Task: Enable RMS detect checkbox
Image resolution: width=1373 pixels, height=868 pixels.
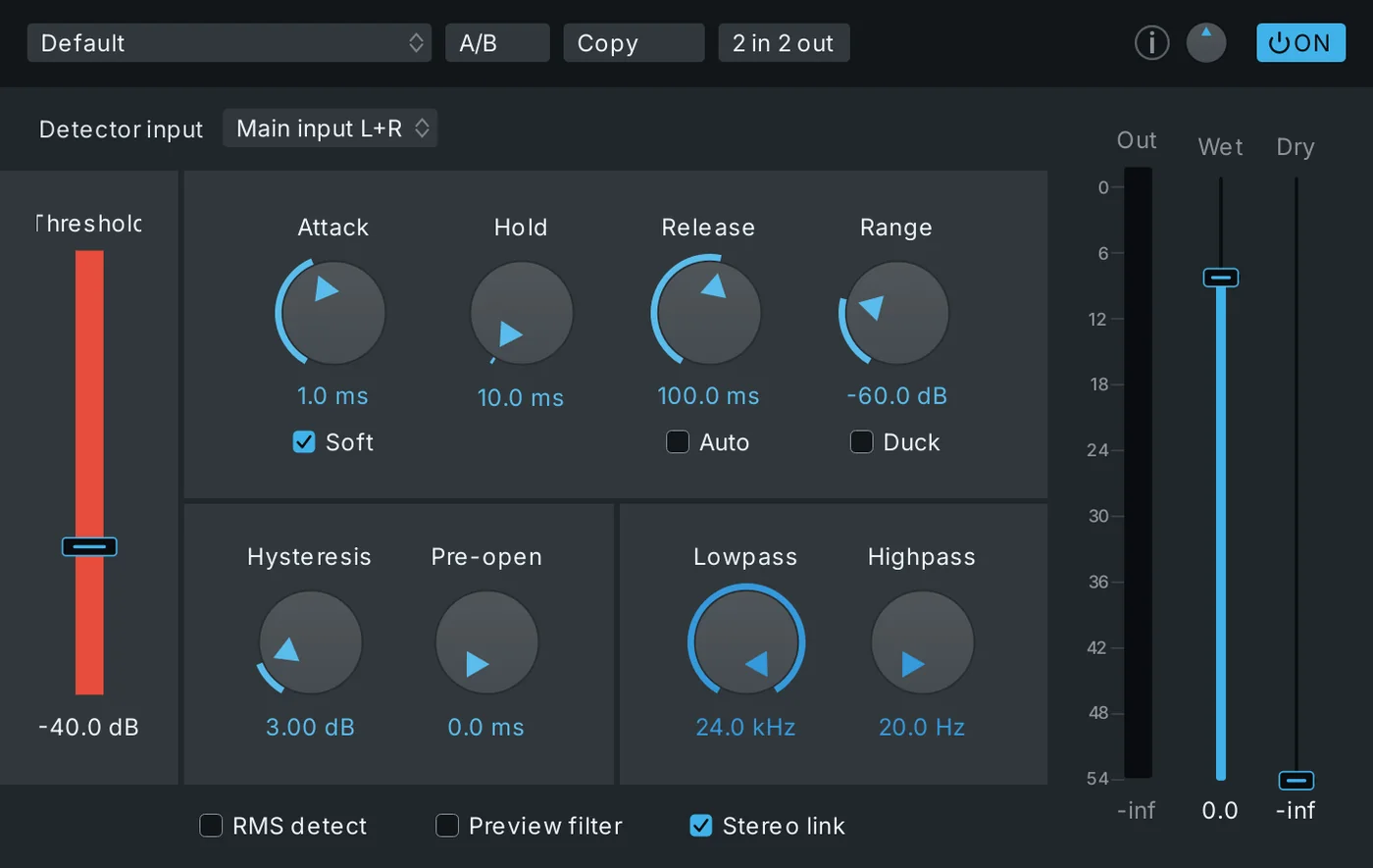Action: point(211,826)
